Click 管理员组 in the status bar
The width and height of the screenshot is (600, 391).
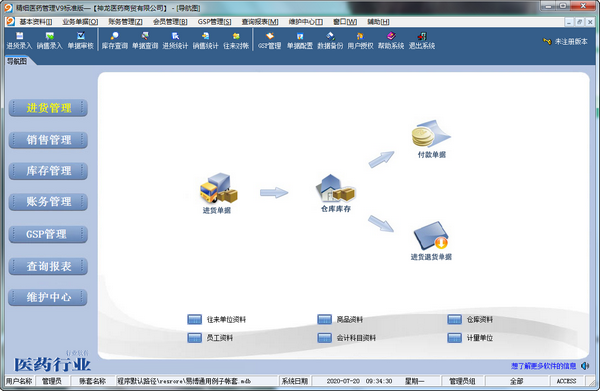(x=462, y=381)
